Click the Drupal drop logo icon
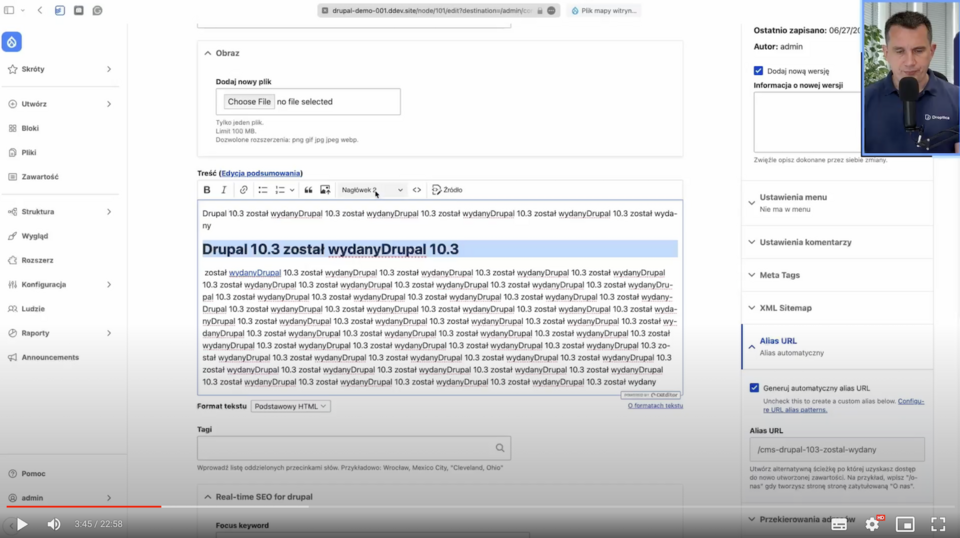960x538 pixels. pyautogui.click(x=12, y=42)
